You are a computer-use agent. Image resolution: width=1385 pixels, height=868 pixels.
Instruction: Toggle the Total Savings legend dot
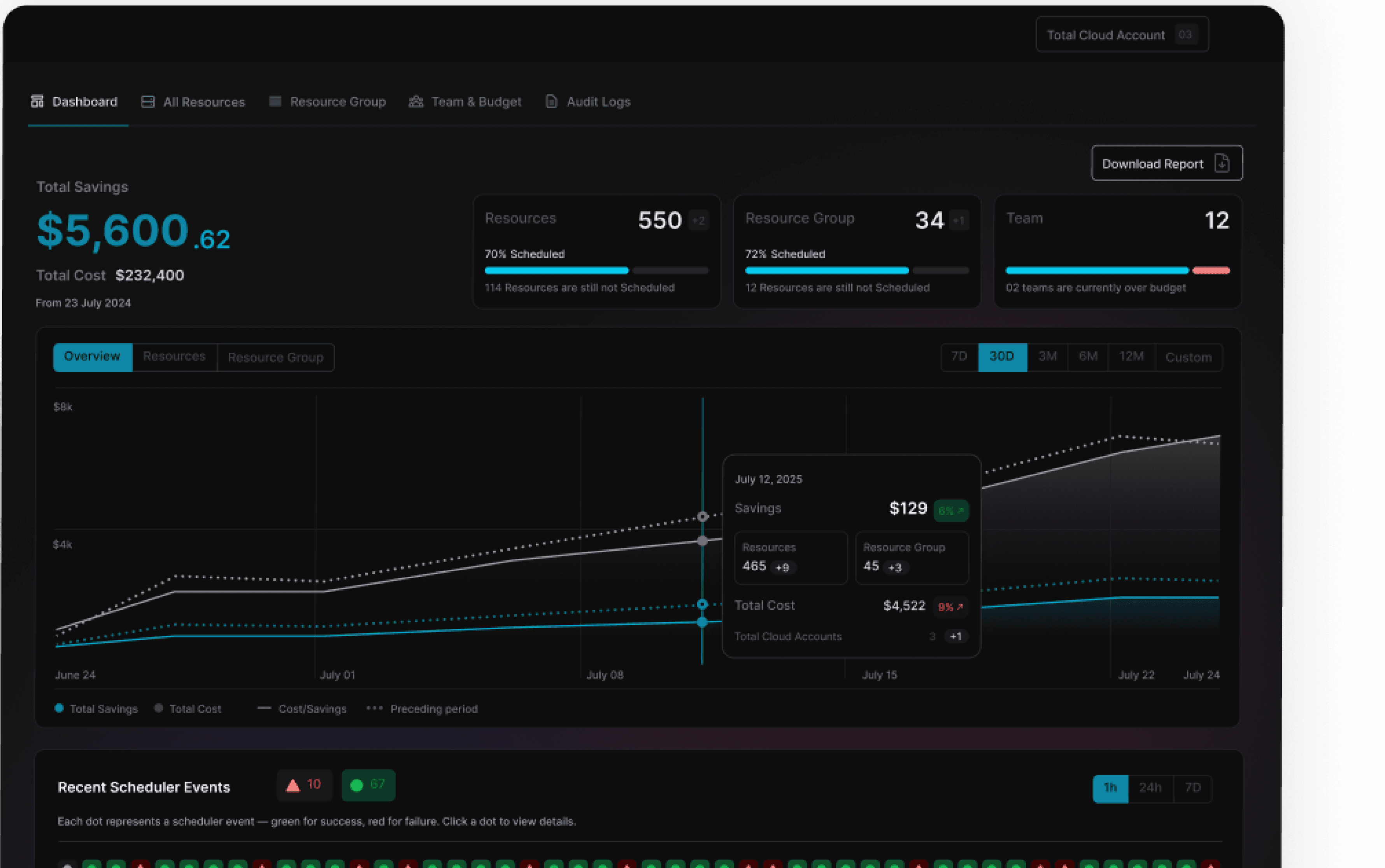point(59,708)
